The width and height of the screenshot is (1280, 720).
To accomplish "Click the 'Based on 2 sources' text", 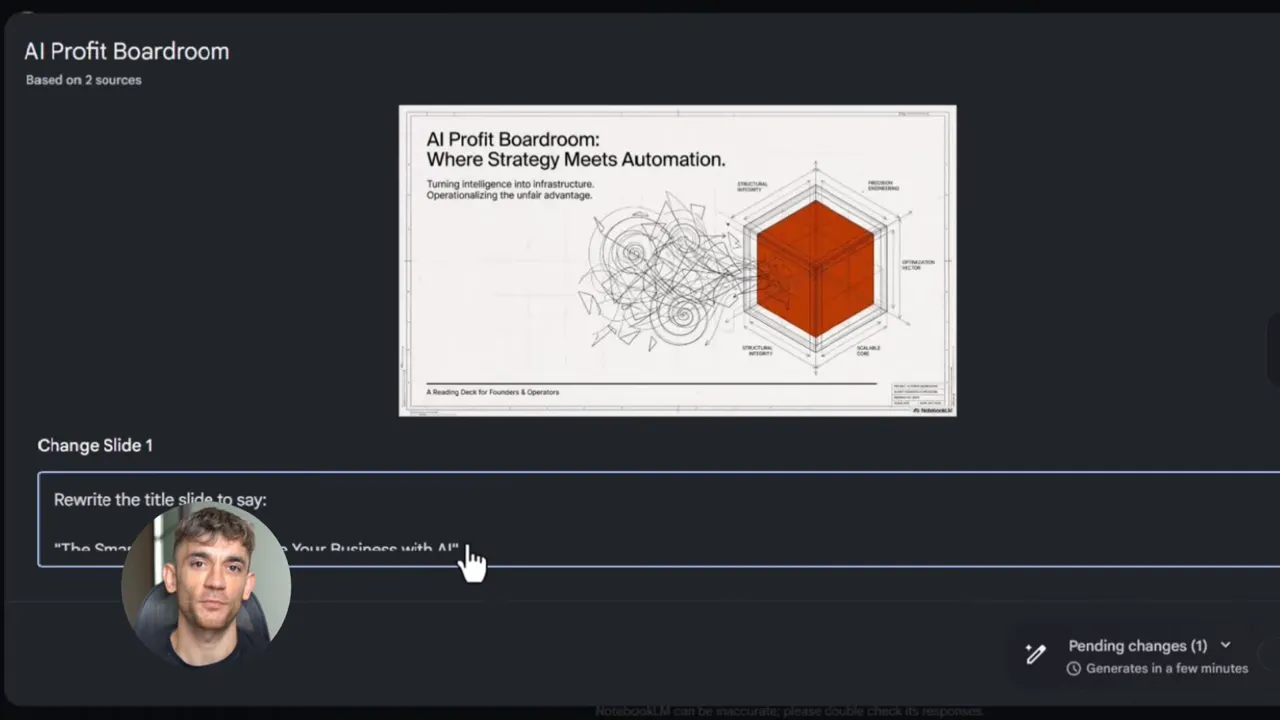I will pyautogui.click(x=84, y=80).
